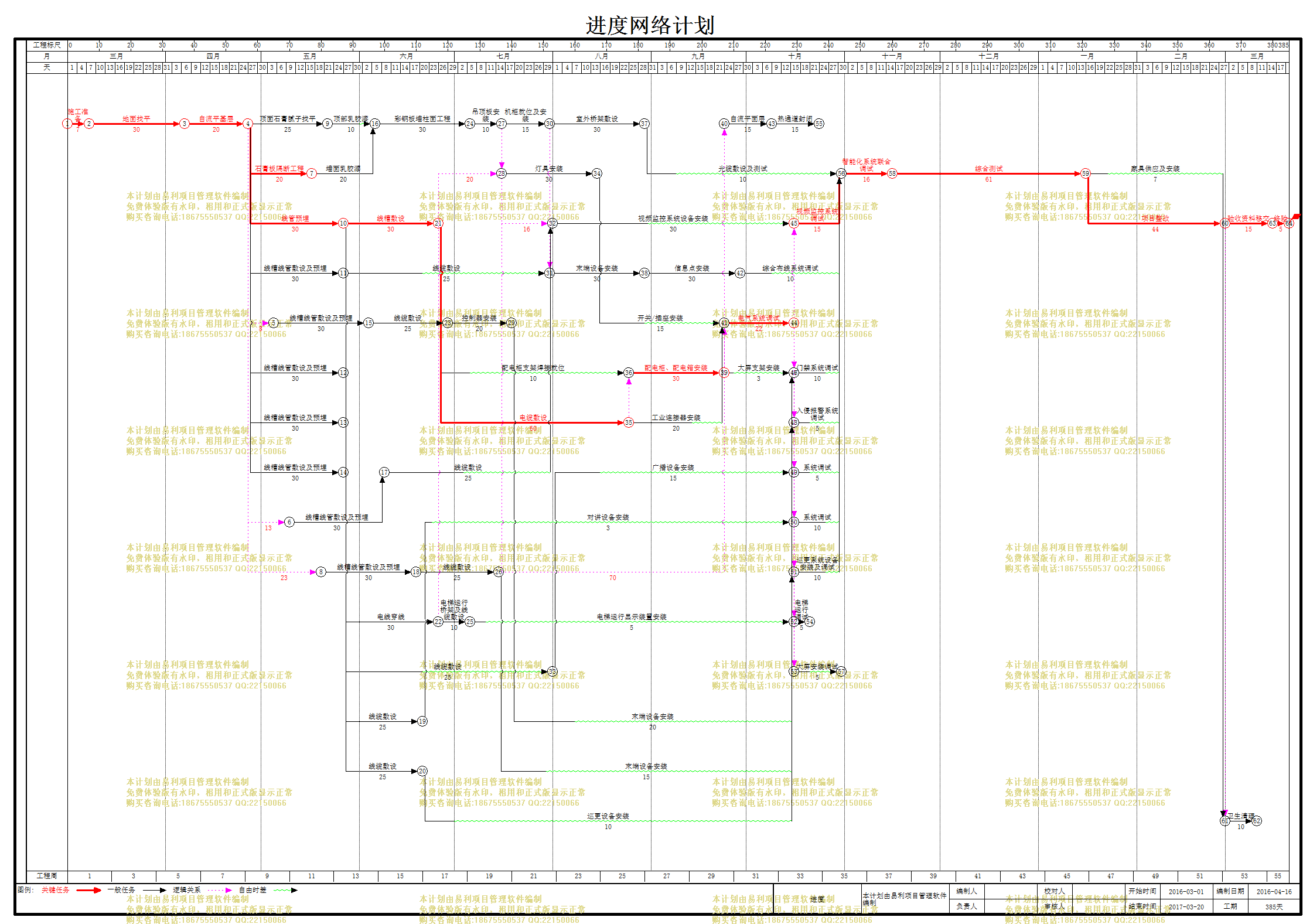Screen dimensions: 1303x924
Task: Select node 19 circle marker
Action: [422, 721]
